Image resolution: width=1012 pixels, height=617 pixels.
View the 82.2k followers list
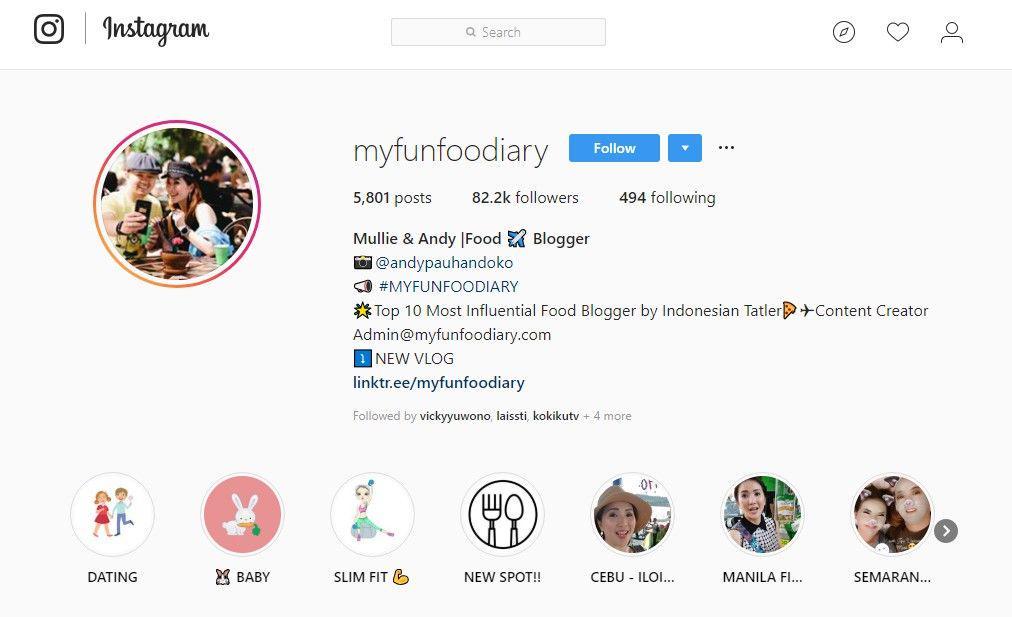tap(525, 197)
